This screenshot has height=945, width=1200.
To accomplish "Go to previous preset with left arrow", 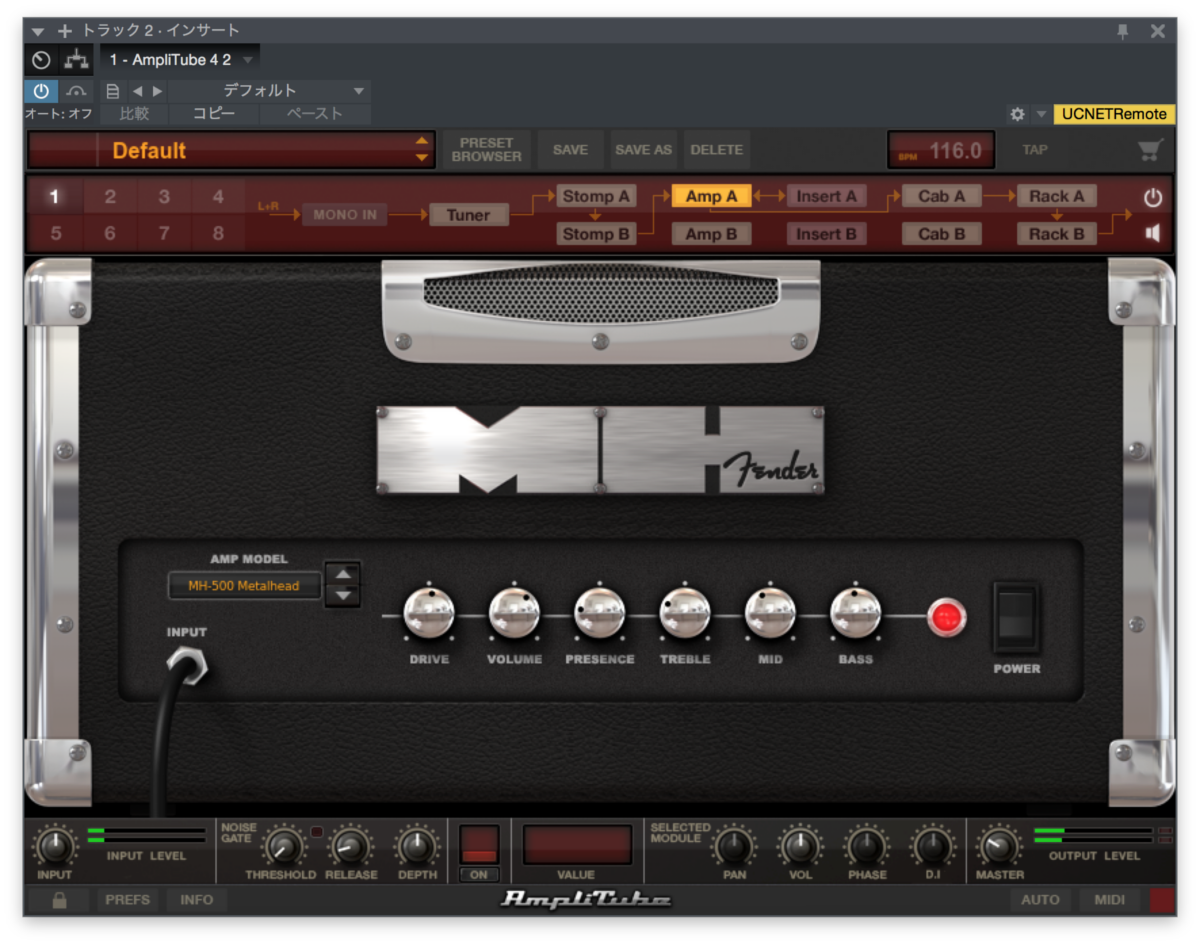I will [x=137, y=91].
